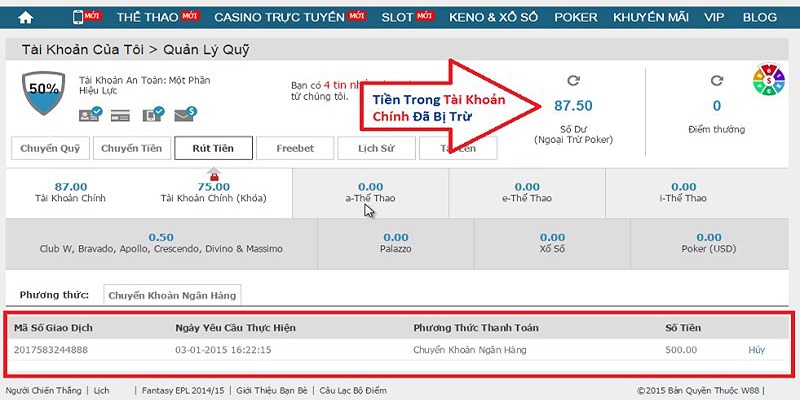The image size is (800, 400).
Task: Select the a-Thể Thao wallet cell
Action: pyautogui.click(x=370, y=193)
